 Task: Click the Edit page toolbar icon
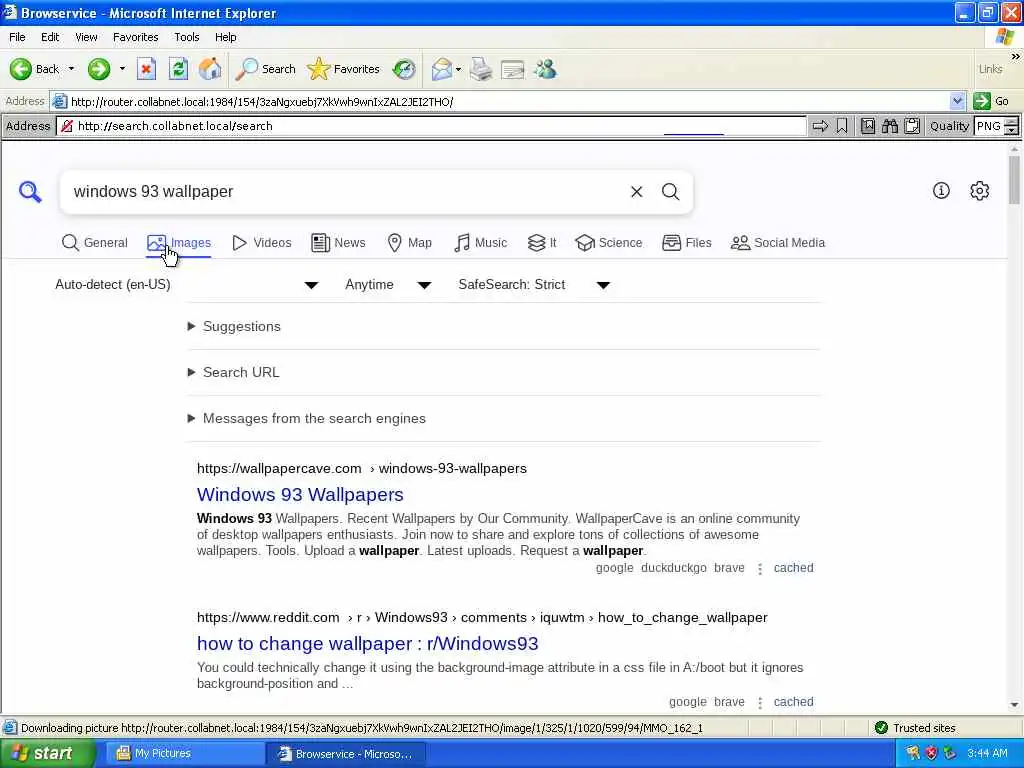coord(513,69)
